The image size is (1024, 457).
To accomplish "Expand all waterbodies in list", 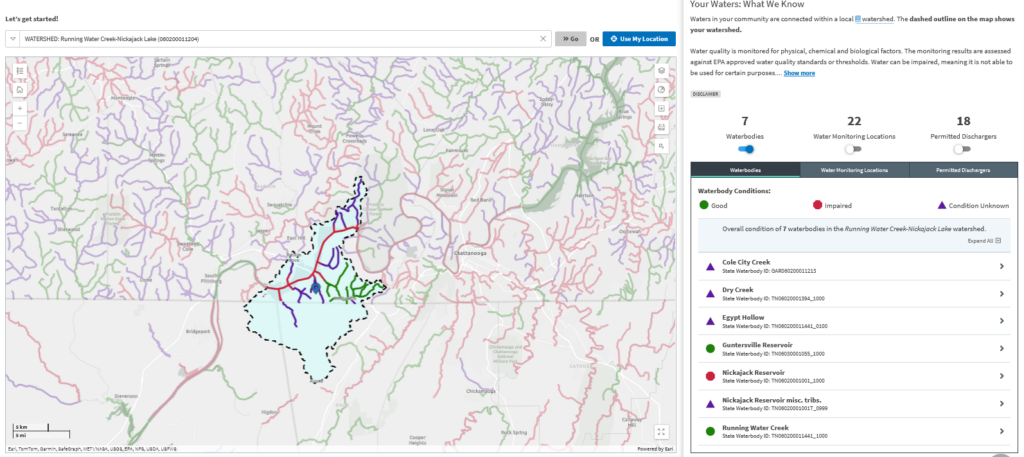I will [985, 241].
